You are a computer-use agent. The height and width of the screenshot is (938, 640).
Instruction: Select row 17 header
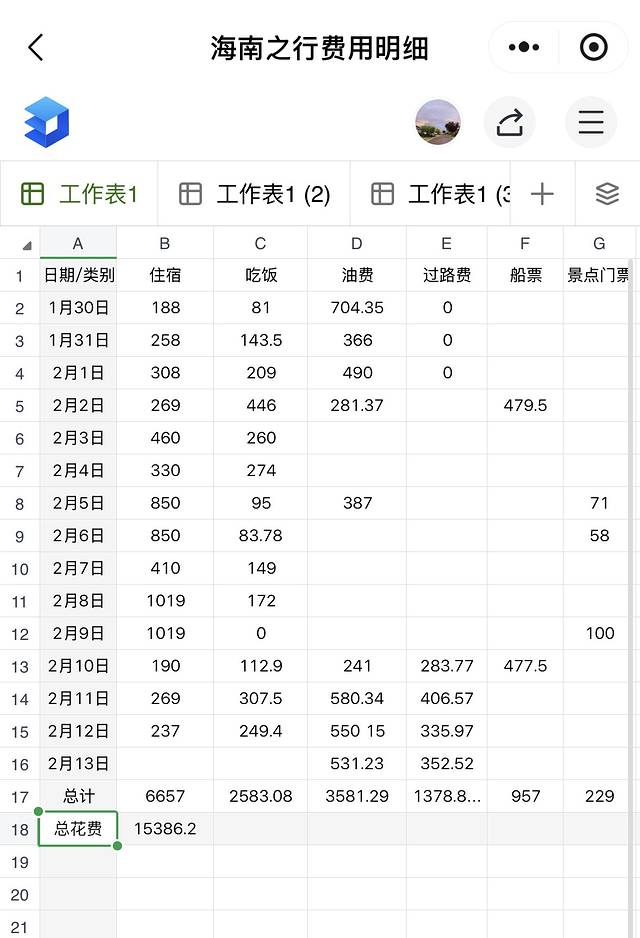pos(20,797)
